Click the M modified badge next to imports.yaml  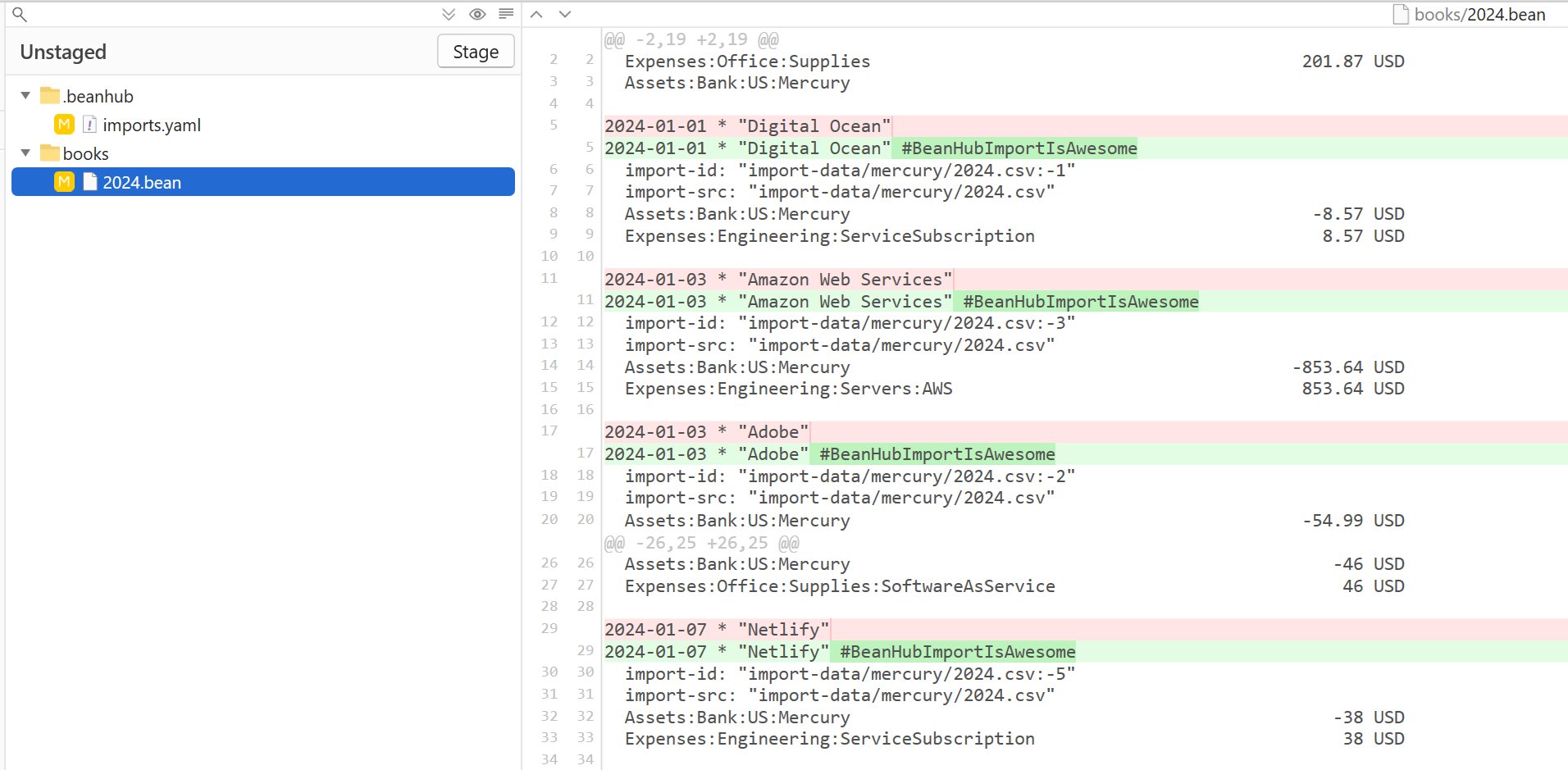tap(64, 124)
